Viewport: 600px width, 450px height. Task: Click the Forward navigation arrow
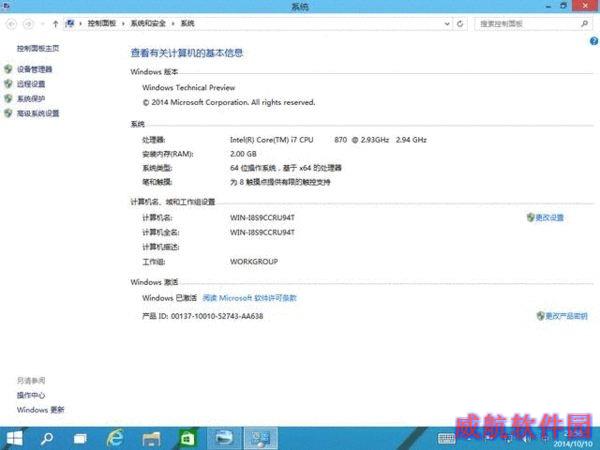(x=28, y=24)
